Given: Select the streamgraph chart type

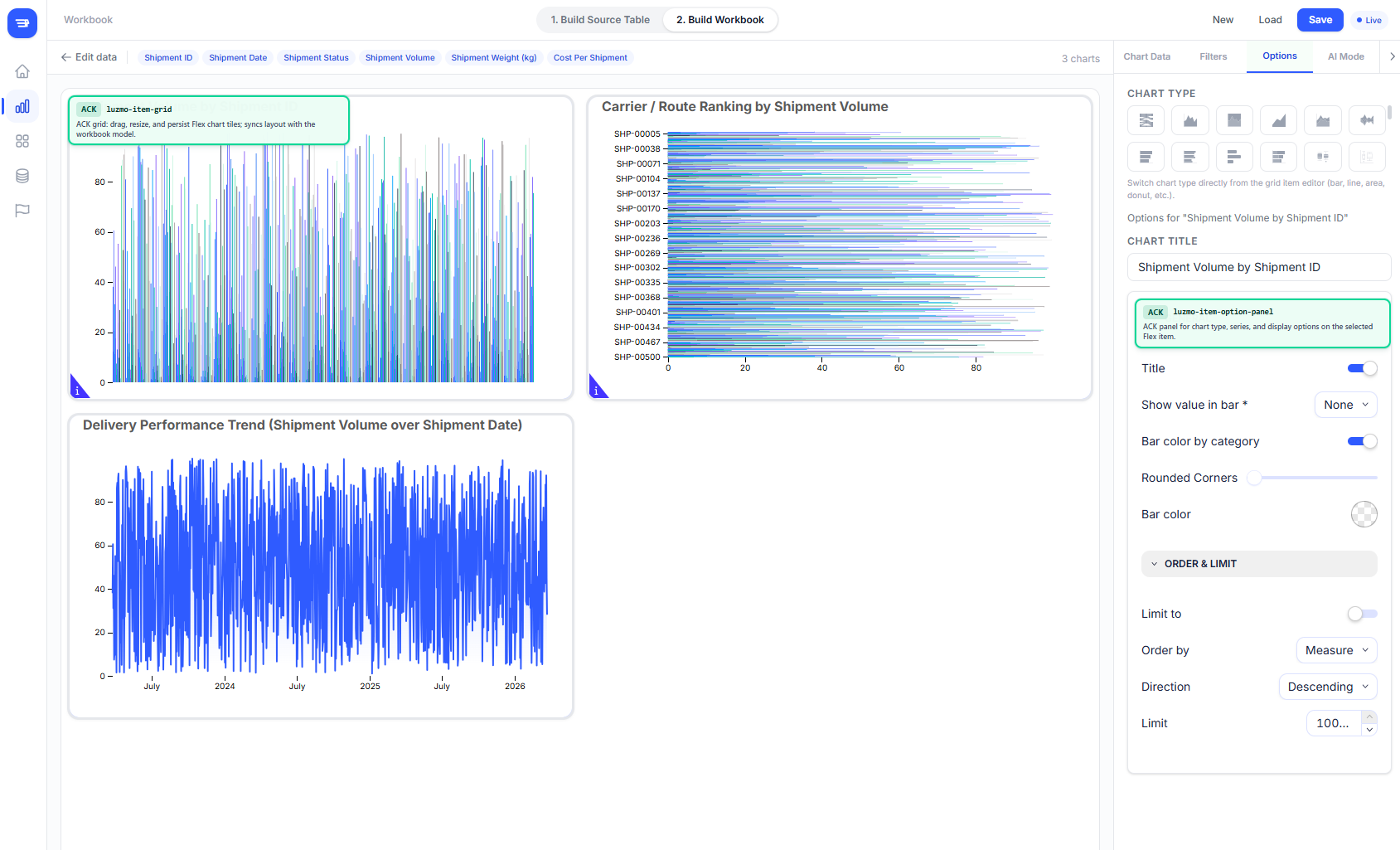Looking at the screenshot, I should 1367,120.
